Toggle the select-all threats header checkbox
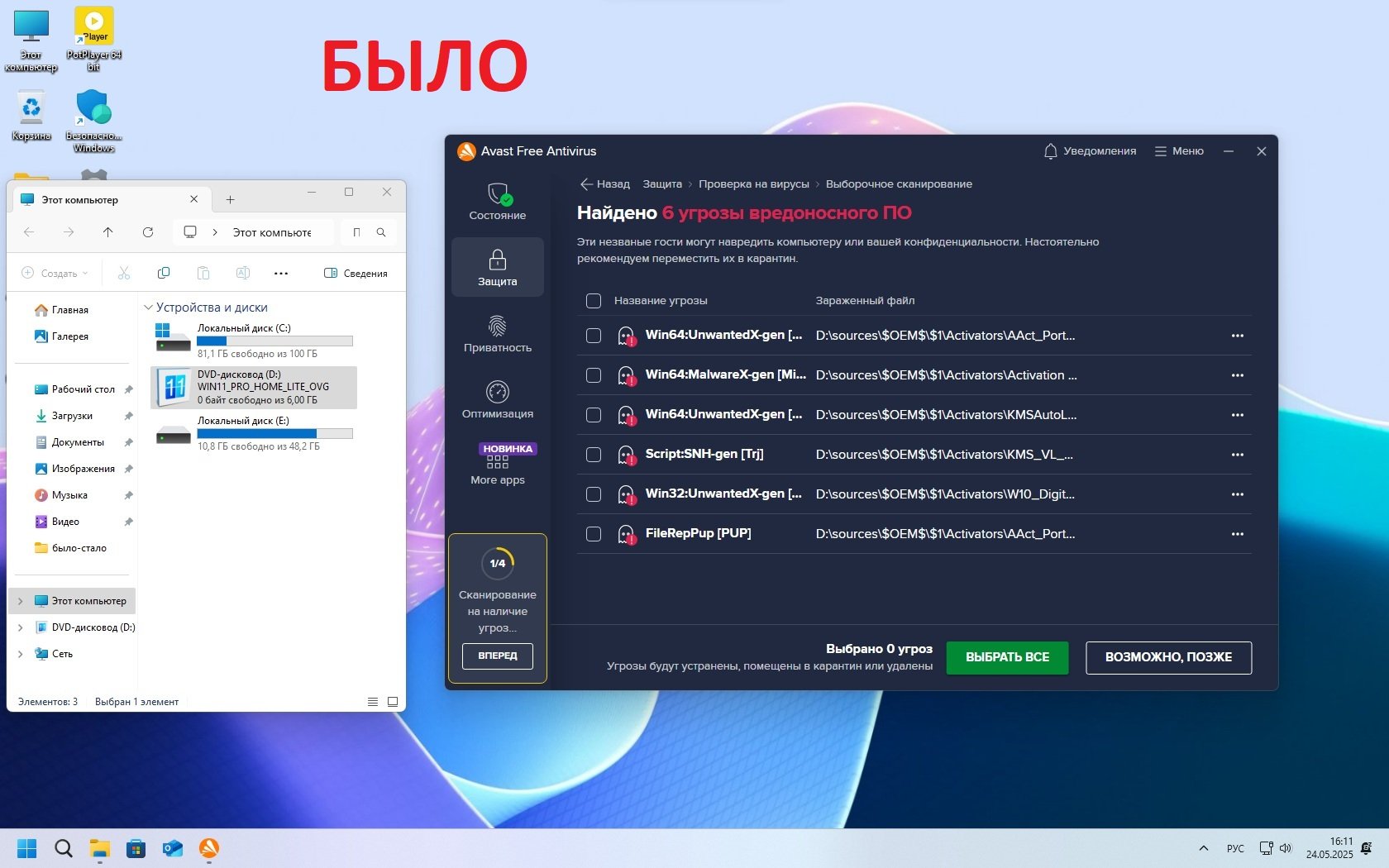Screen dimensions: 1389x868 pos(594,301)
